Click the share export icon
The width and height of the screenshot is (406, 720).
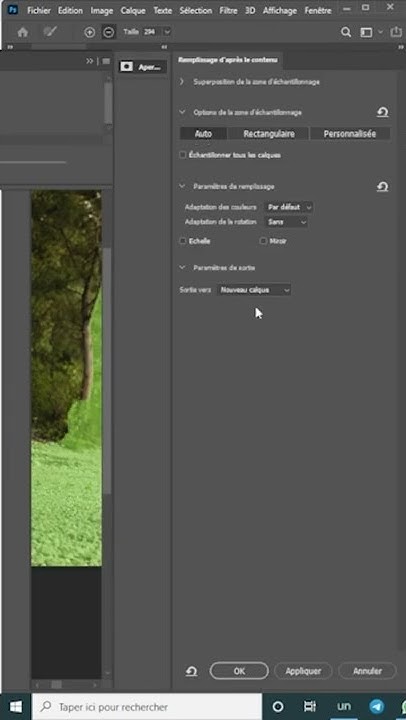[x=396, y=32]
